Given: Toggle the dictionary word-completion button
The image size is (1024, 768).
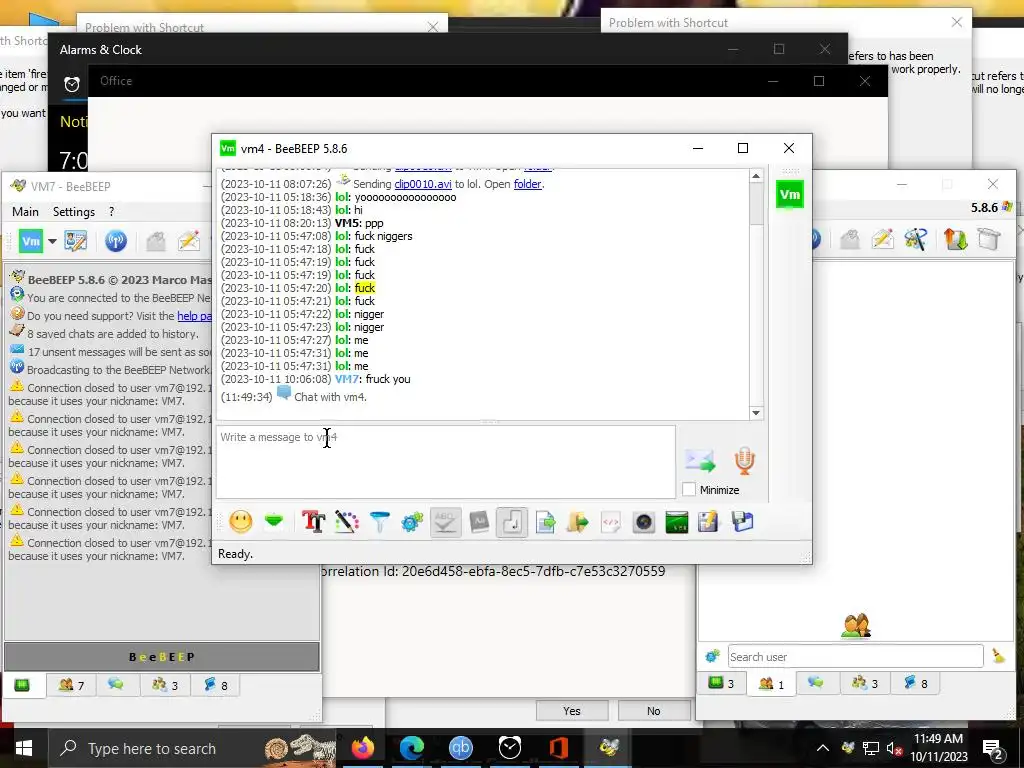Looking at the screenshot, I should coord(479,522).
